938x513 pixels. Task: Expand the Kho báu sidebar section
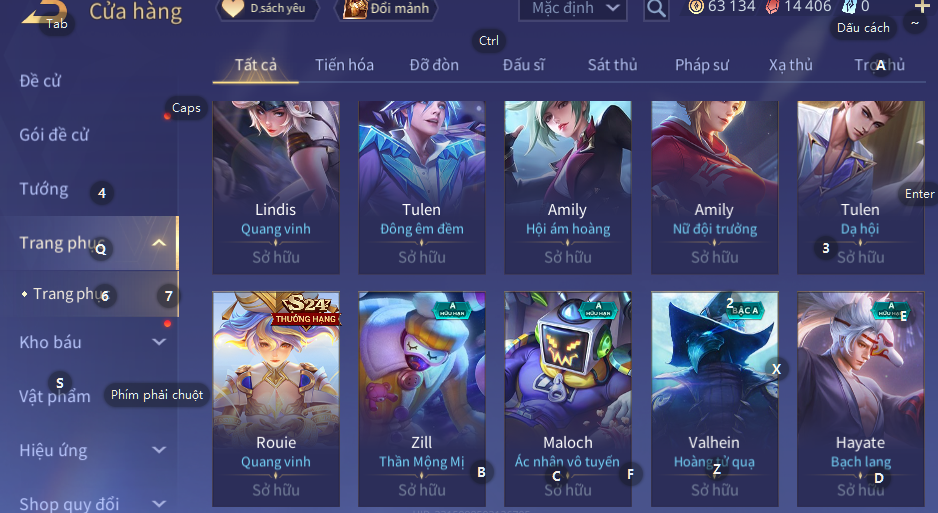[x=159, y=342]
